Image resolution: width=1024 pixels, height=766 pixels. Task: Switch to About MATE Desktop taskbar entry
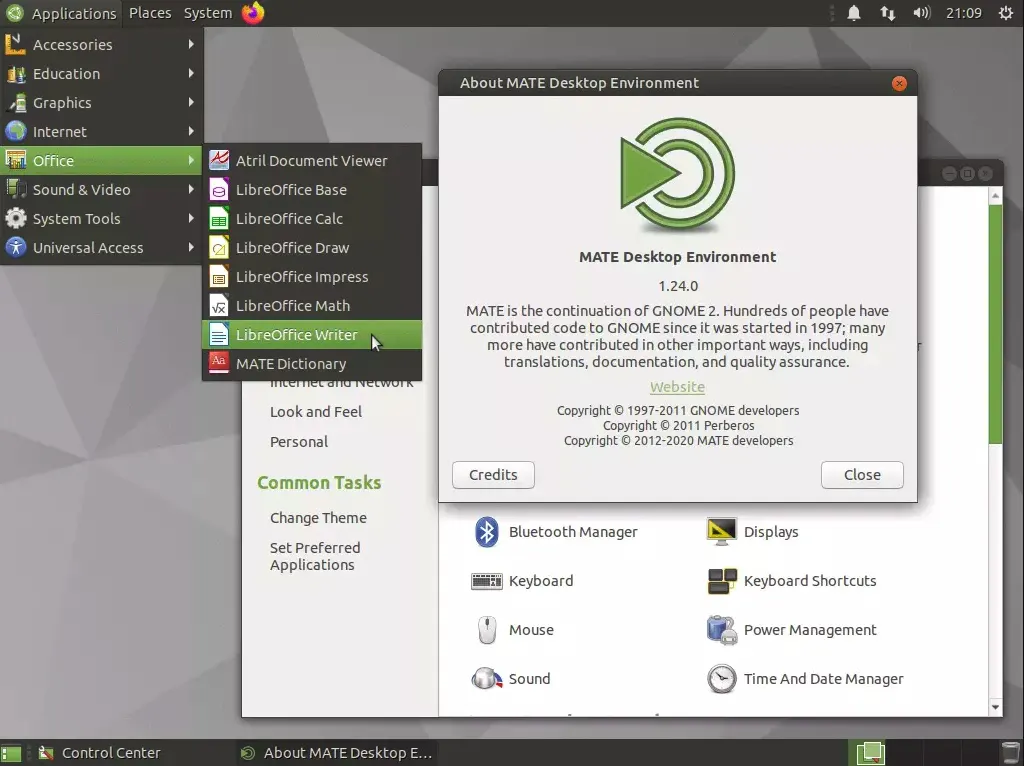pos(336,753)
